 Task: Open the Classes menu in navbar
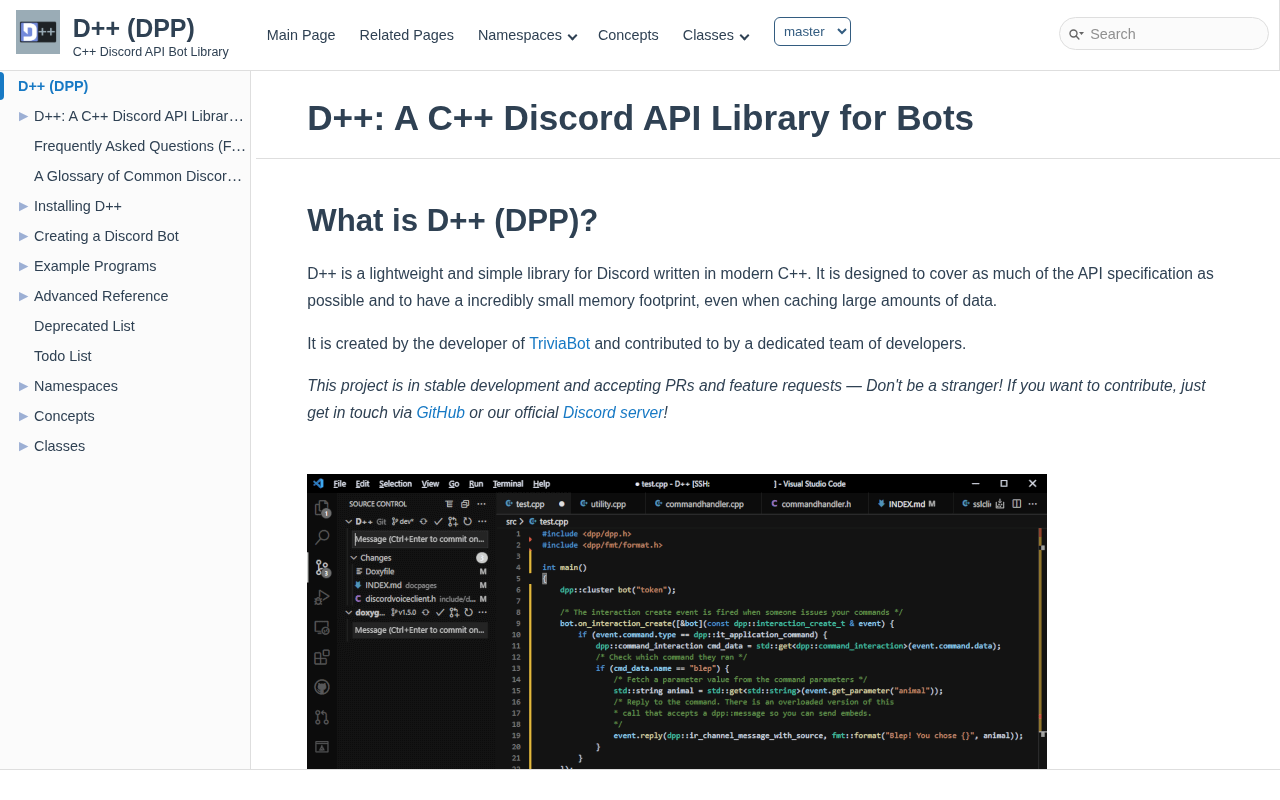click(x=715, y=35)
